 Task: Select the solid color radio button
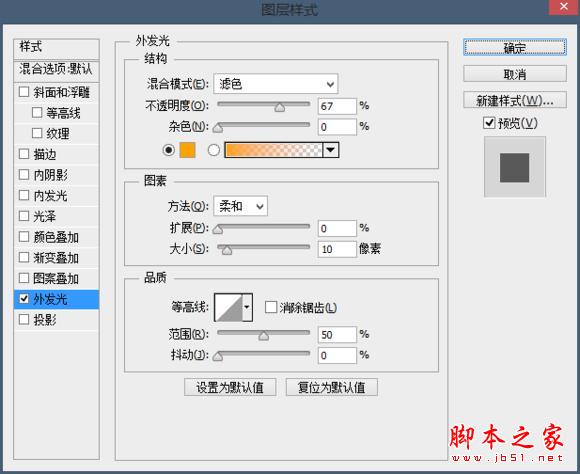169,150
